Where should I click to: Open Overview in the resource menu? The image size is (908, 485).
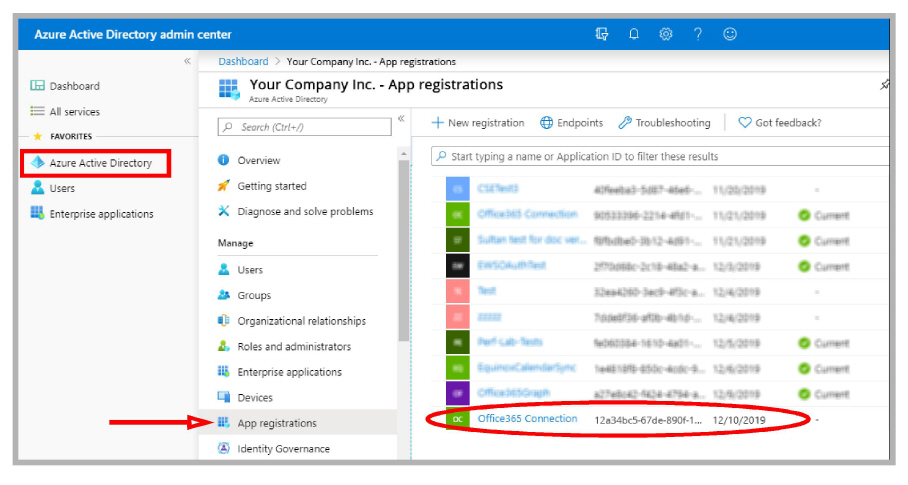click(258, 160)
